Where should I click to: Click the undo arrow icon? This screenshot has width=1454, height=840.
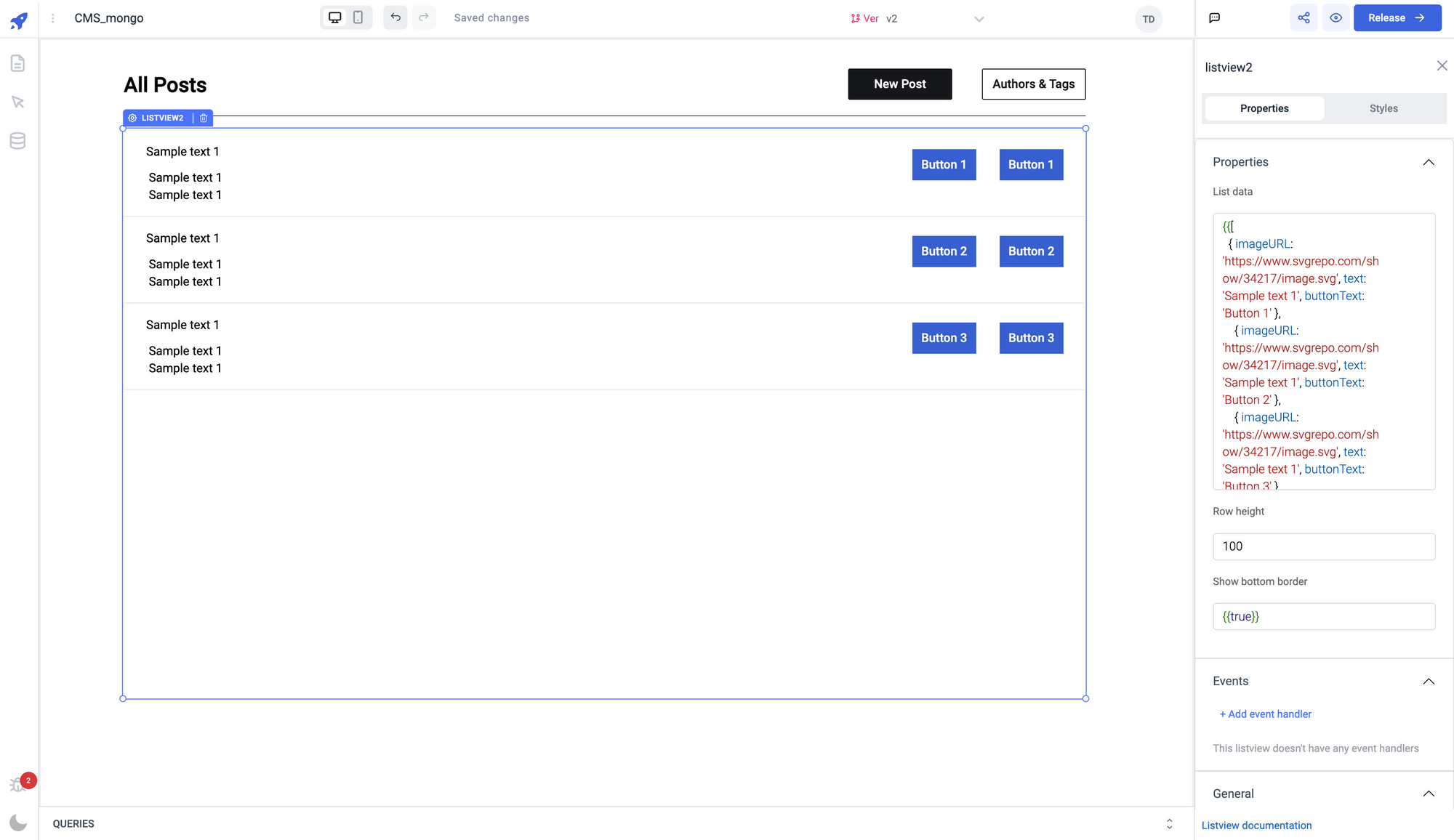(395, 17)
